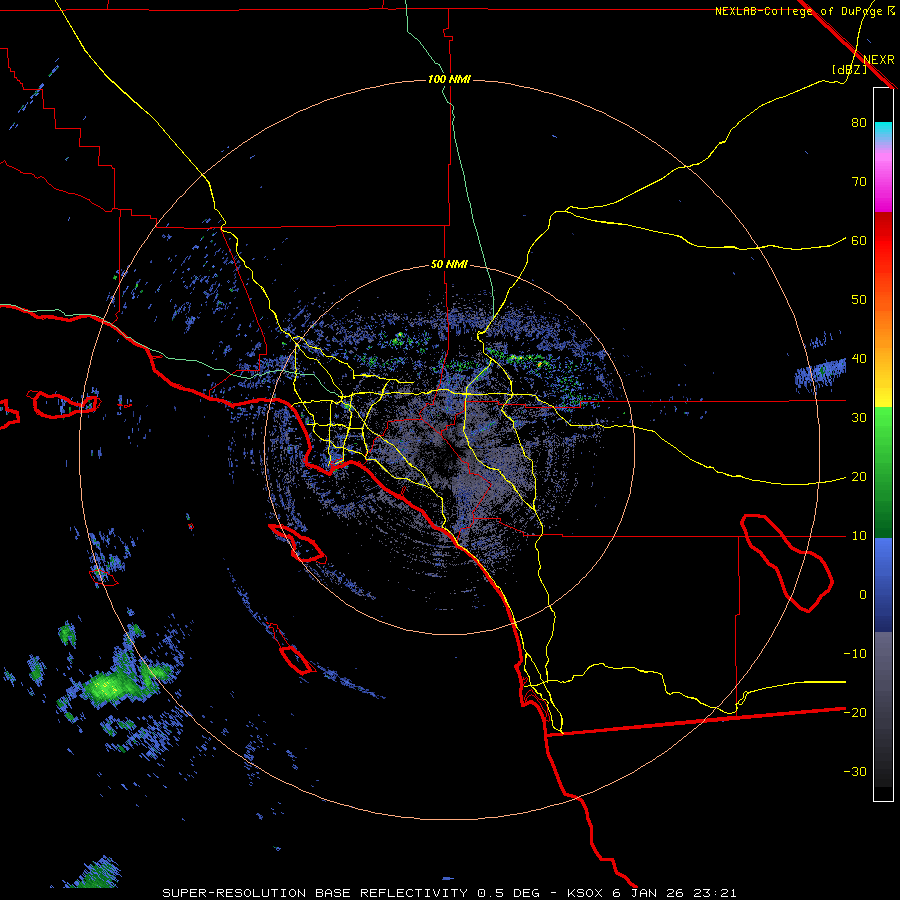The height and width of the screenshot is (900, 900).
Task: Click the 80 value on reflectivity scale
Action: point(859,122)
